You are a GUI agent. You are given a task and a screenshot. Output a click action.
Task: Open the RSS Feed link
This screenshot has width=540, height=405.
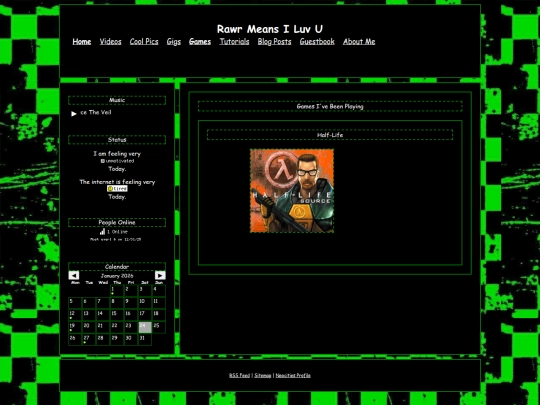coord(239,375)
